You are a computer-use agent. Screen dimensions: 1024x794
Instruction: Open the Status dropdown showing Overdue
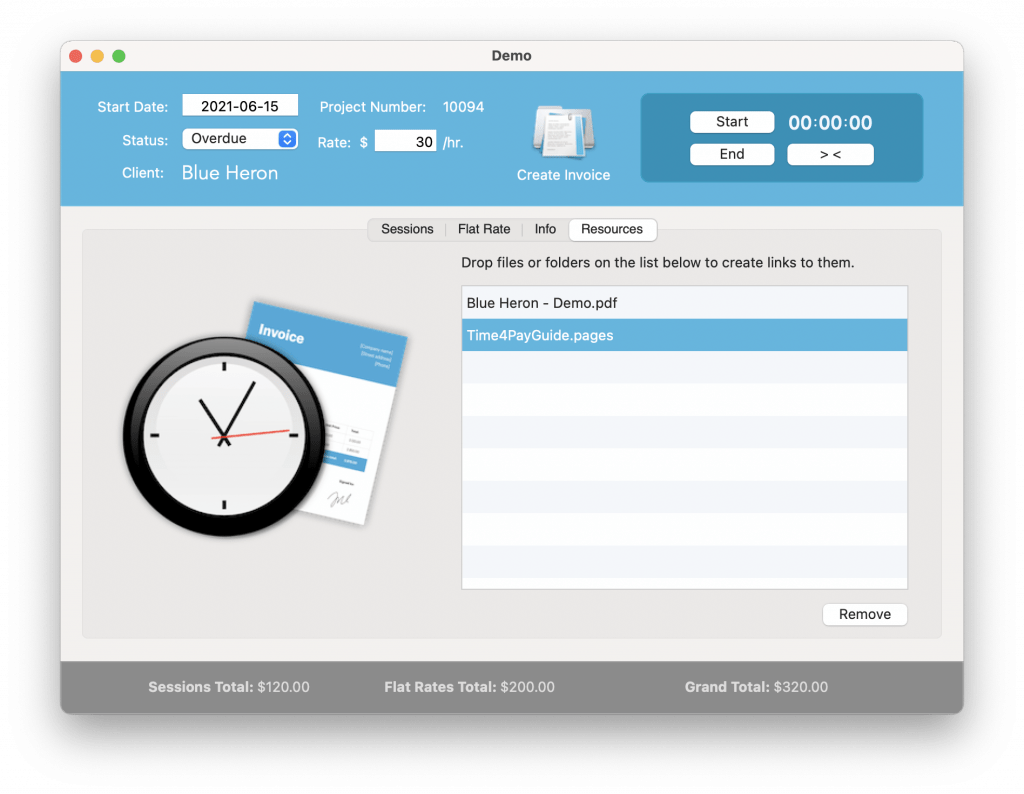click(x=240, y=138)
